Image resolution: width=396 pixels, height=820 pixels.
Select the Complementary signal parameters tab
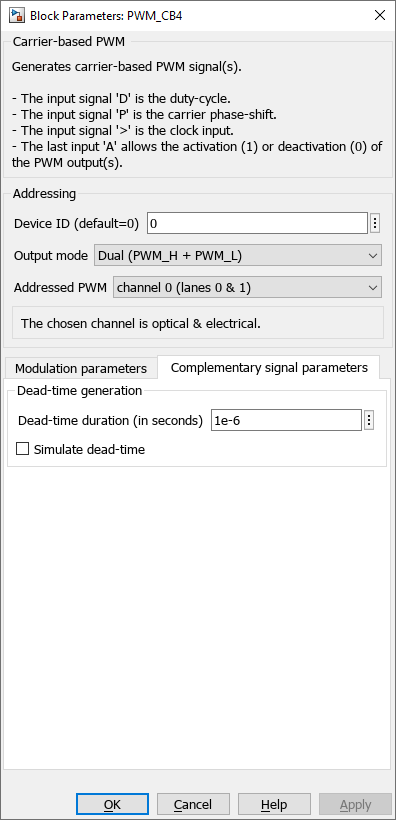coord(269,367)
